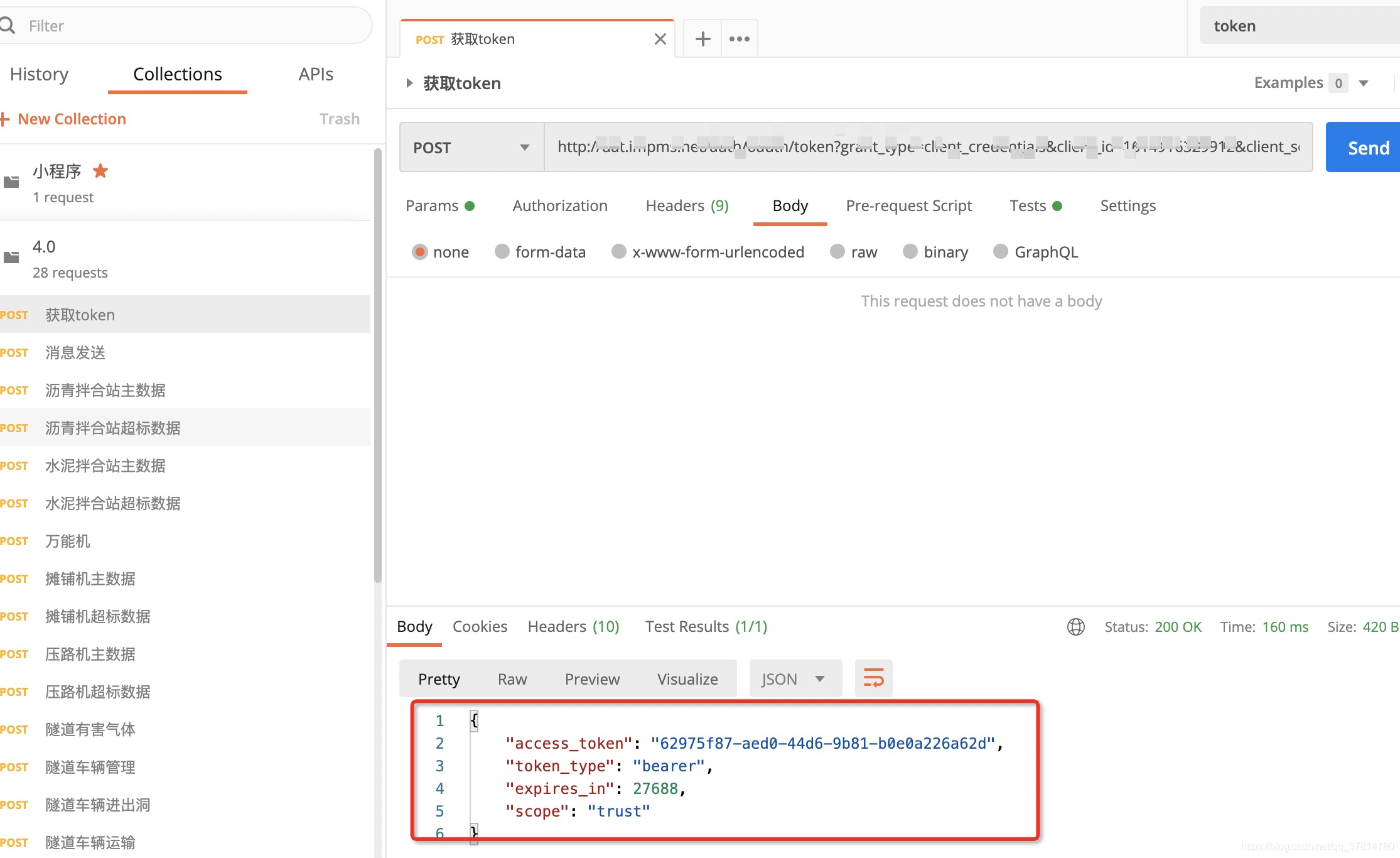Image resolution: width=1400 pixels, height=858 pixels.
Task: Open the request Body tab
Action: click(x=790, y=206)
